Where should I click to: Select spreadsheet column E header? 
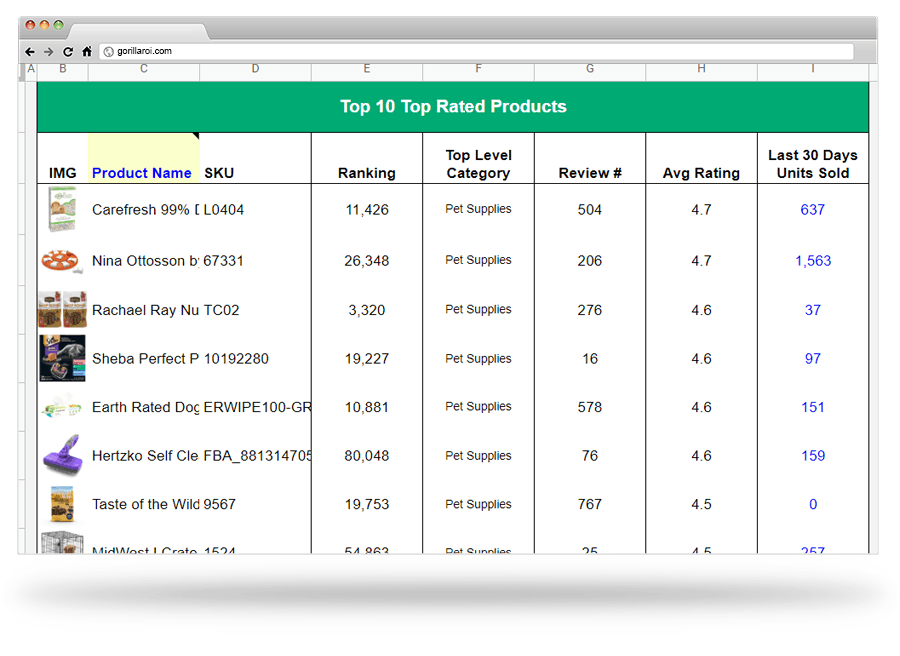click(367, 70)
